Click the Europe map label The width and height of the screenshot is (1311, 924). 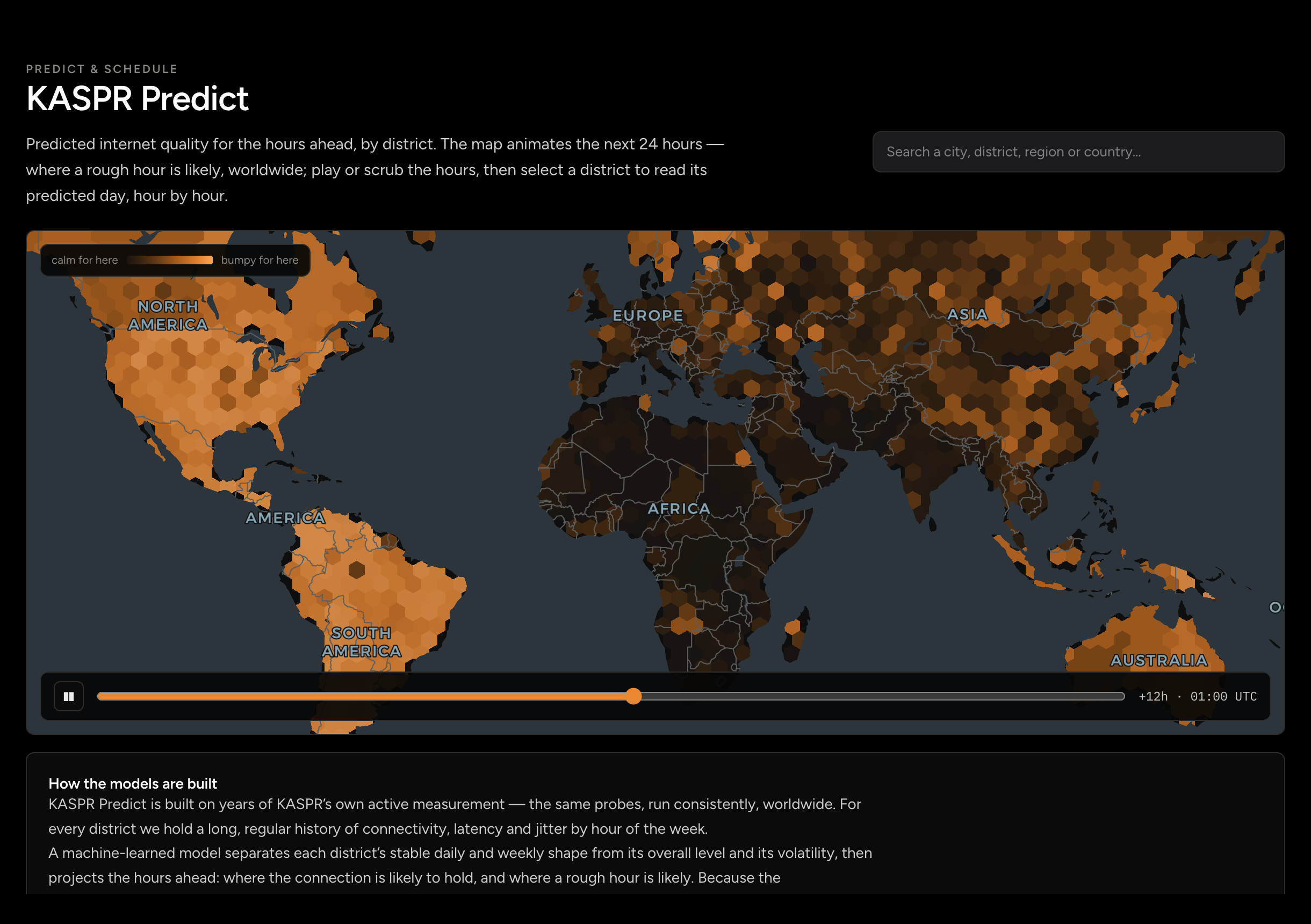(x=647, y=315)
